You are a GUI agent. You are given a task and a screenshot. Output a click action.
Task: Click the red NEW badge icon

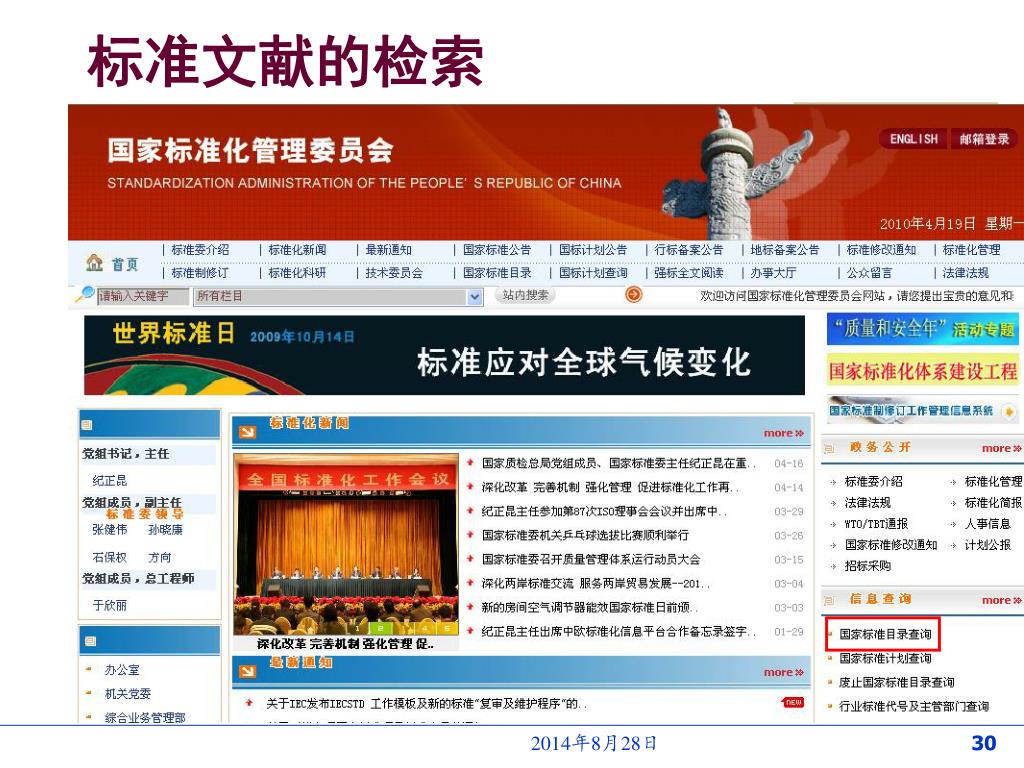pyautogui.click(x=793, y=702)
